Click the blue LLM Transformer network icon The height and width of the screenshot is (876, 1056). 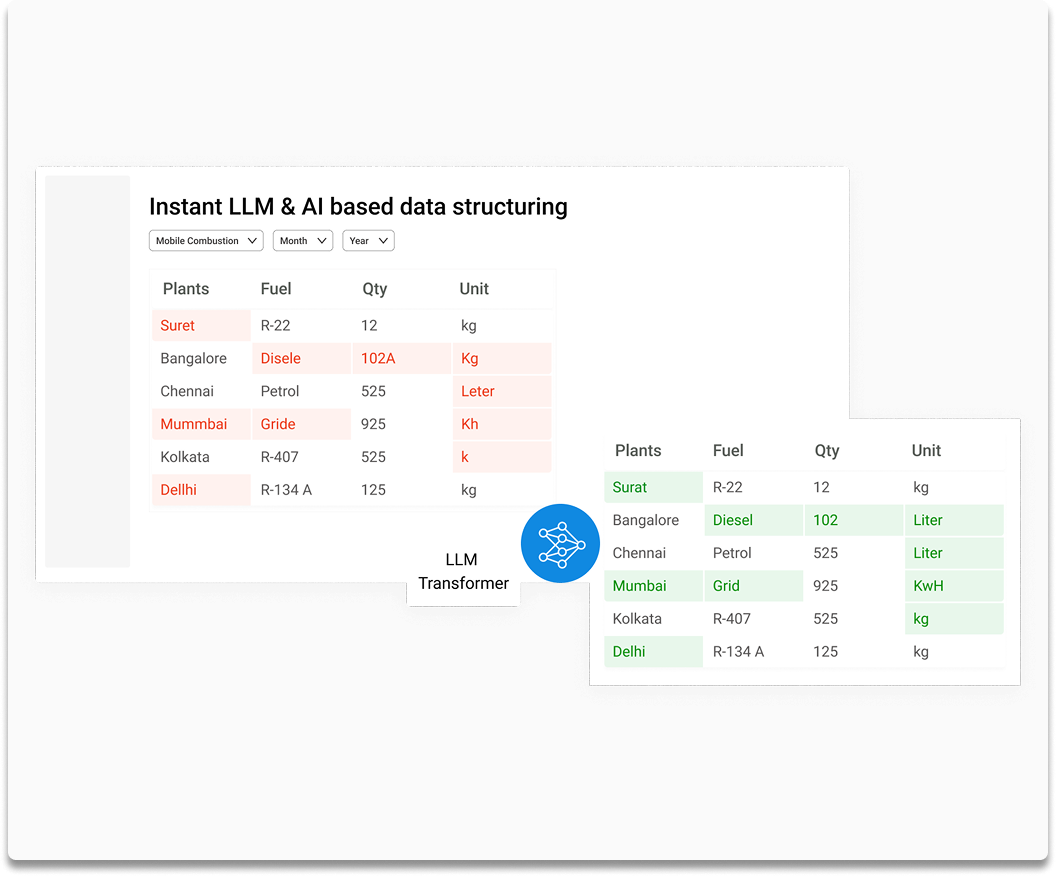560,542
